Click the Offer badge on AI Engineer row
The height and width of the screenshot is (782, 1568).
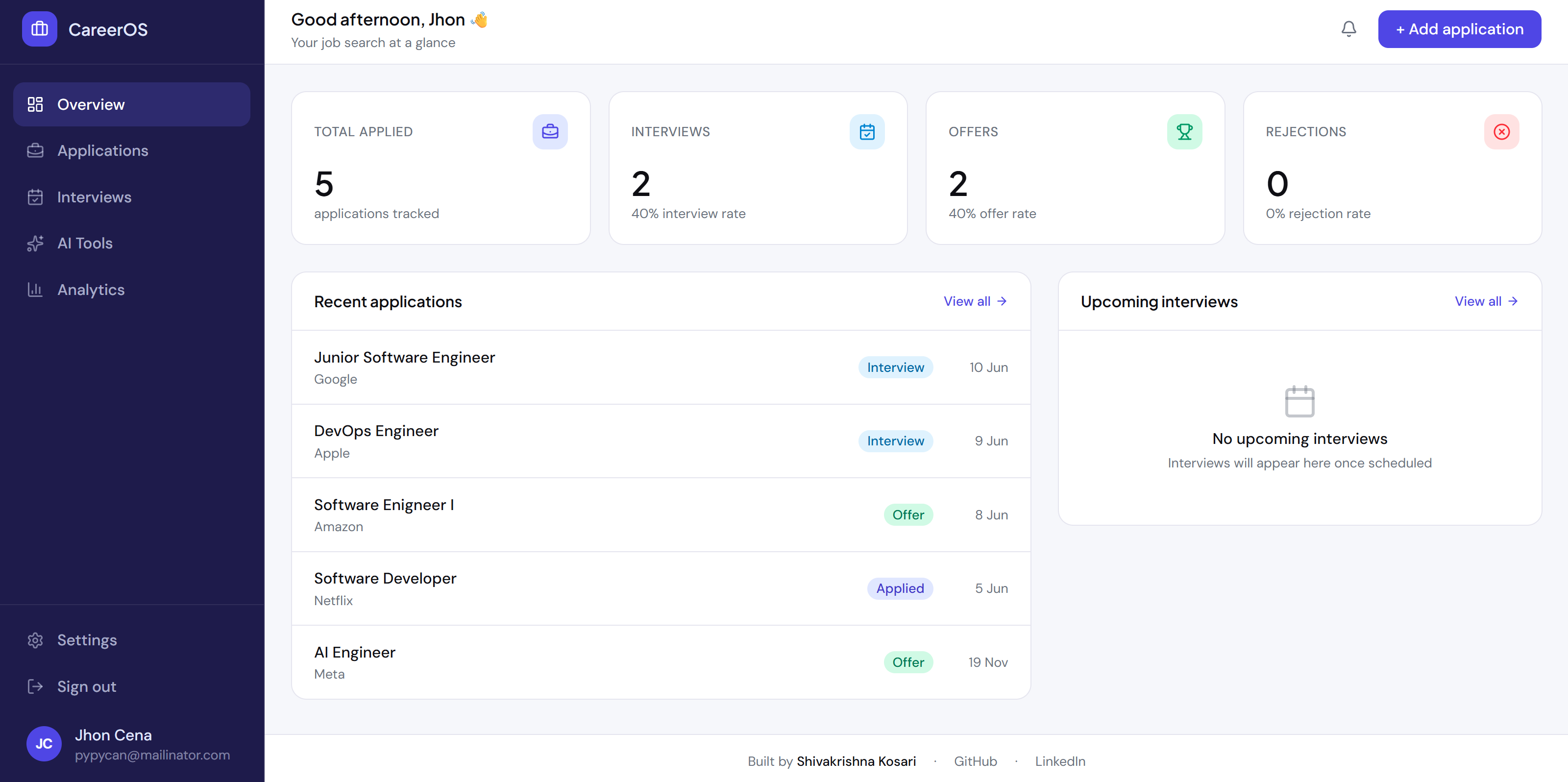click(907, 662)
